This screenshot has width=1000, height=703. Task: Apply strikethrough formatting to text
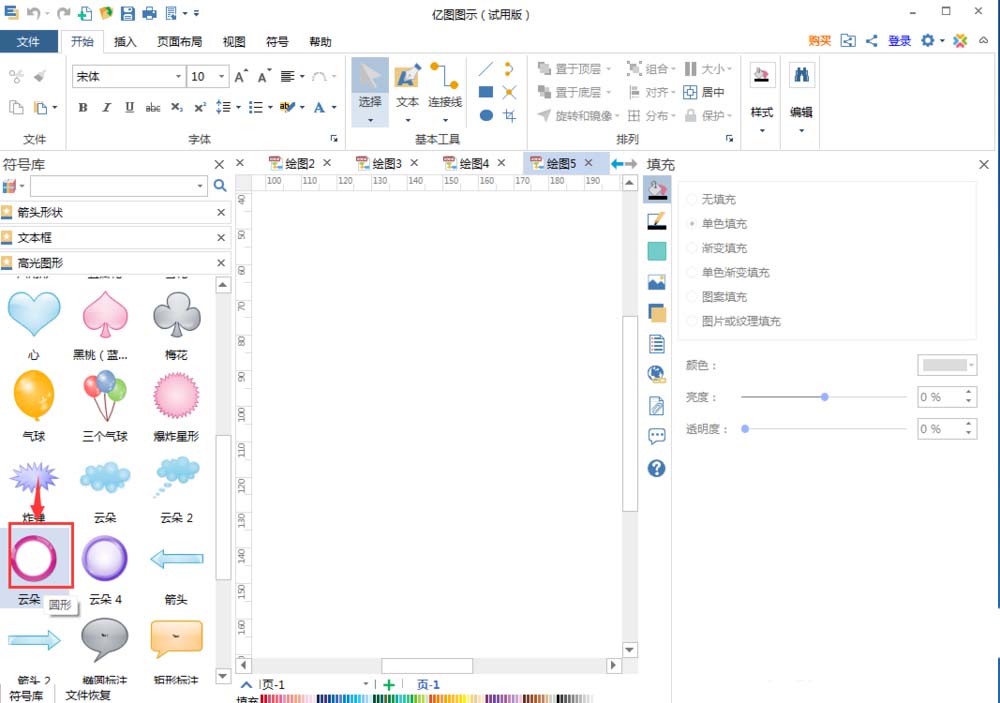coord(152,107)
